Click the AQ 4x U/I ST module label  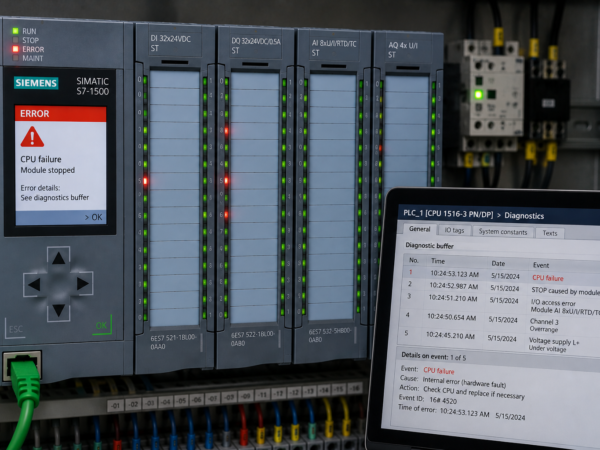(x=403, y=50)
